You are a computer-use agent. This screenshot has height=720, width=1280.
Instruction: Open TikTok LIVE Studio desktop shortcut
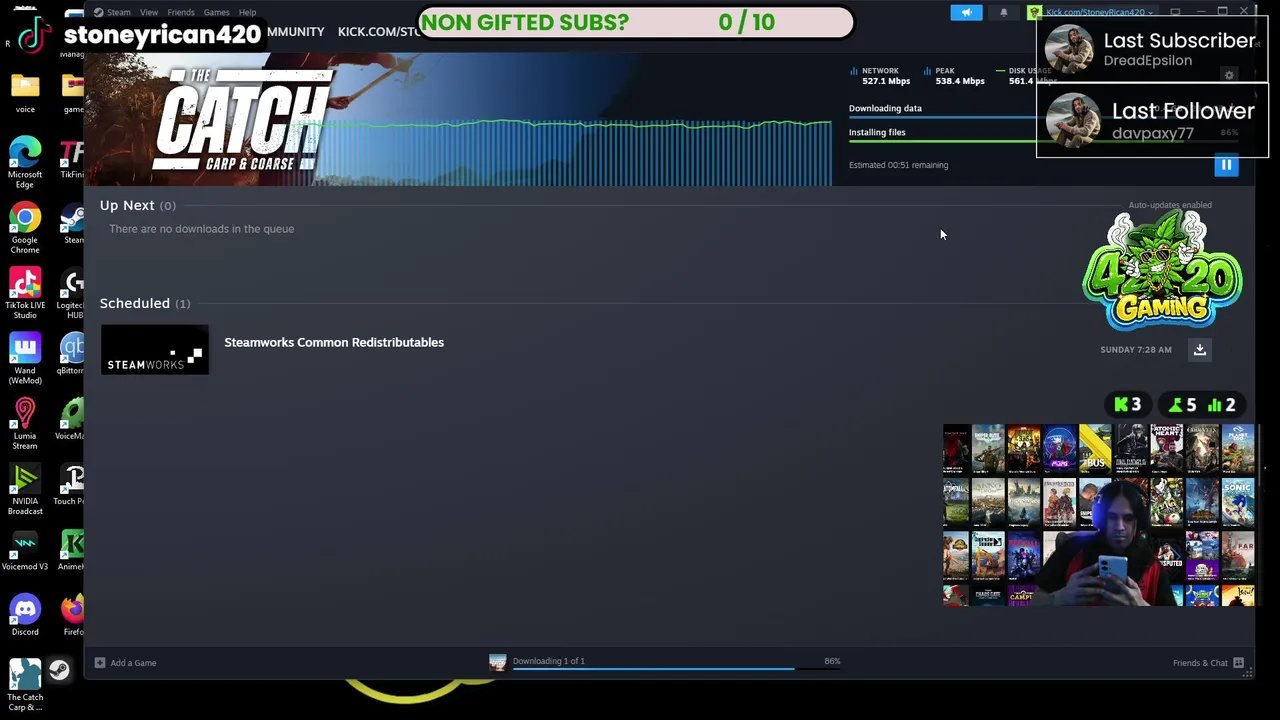coord(25,293)
